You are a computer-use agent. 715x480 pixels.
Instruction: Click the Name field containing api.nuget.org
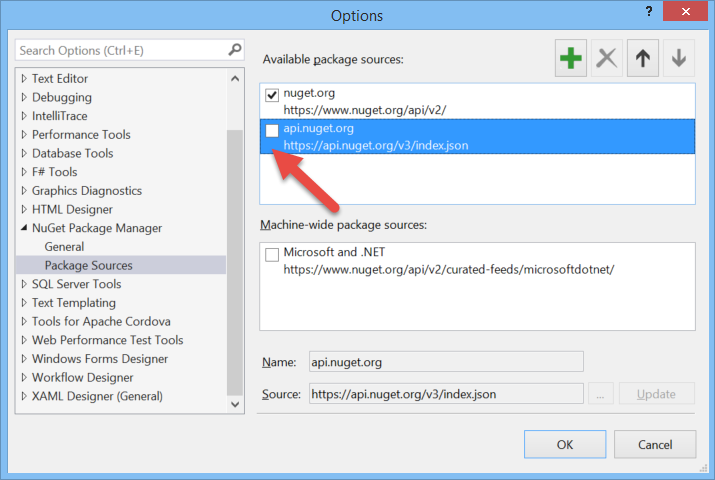point(446,362)
